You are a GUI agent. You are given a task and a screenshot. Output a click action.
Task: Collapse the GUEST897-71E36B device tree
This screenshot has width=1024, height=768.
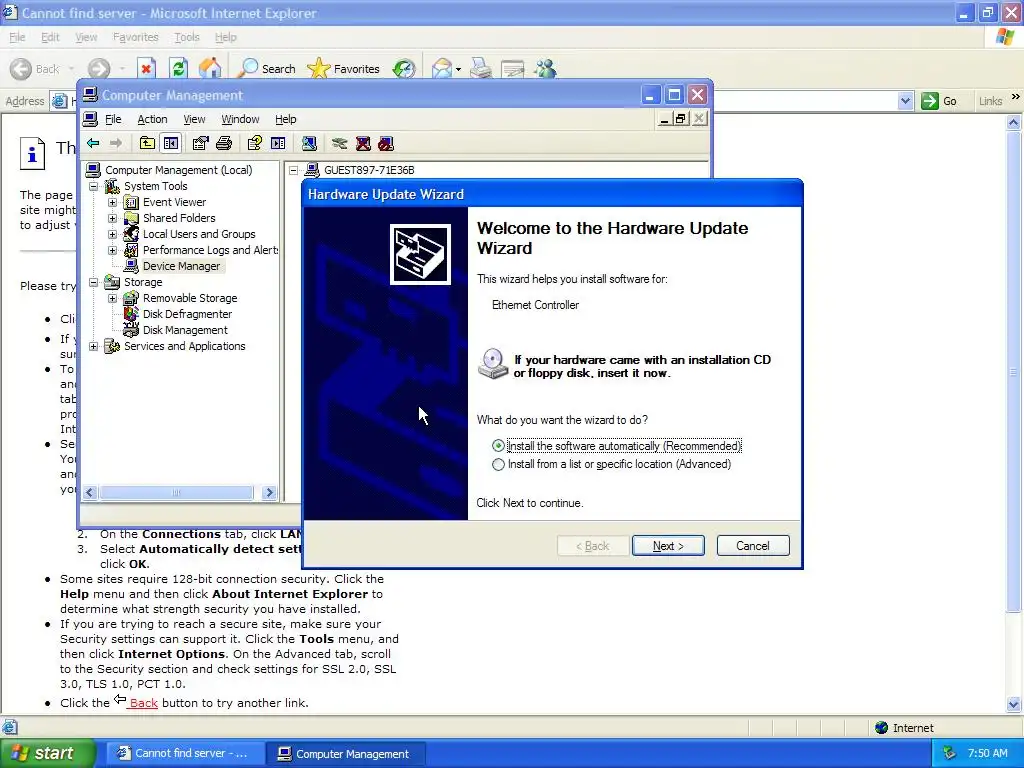[x=294, y=170]
